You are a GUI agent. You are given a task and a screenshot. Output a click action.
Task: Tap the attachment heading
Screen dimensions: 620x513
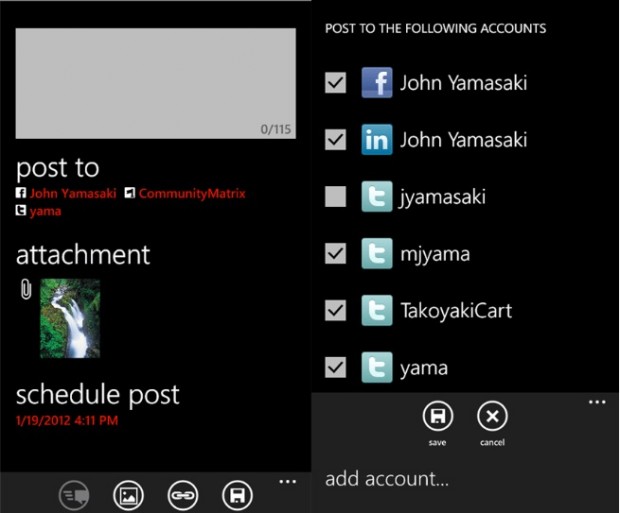[x=83, y=255]
